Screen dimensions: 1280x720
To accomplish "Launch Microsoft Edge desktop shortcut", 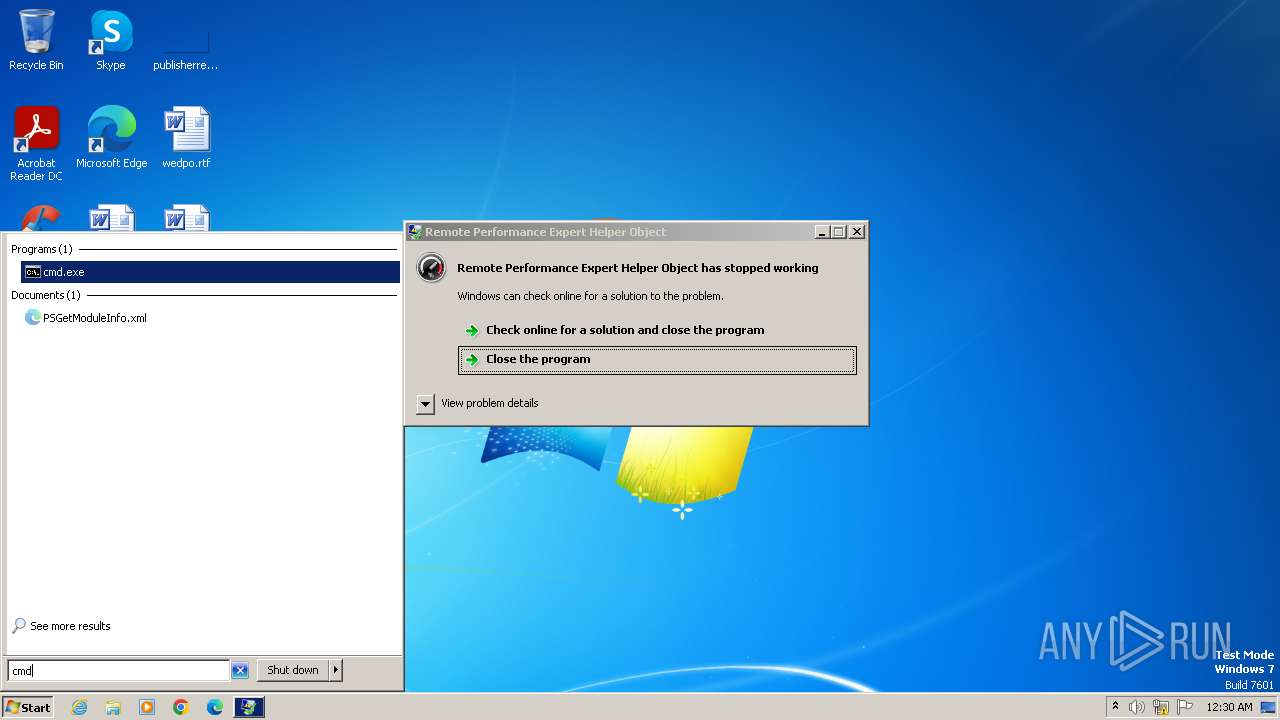I will tap(111, 137).
